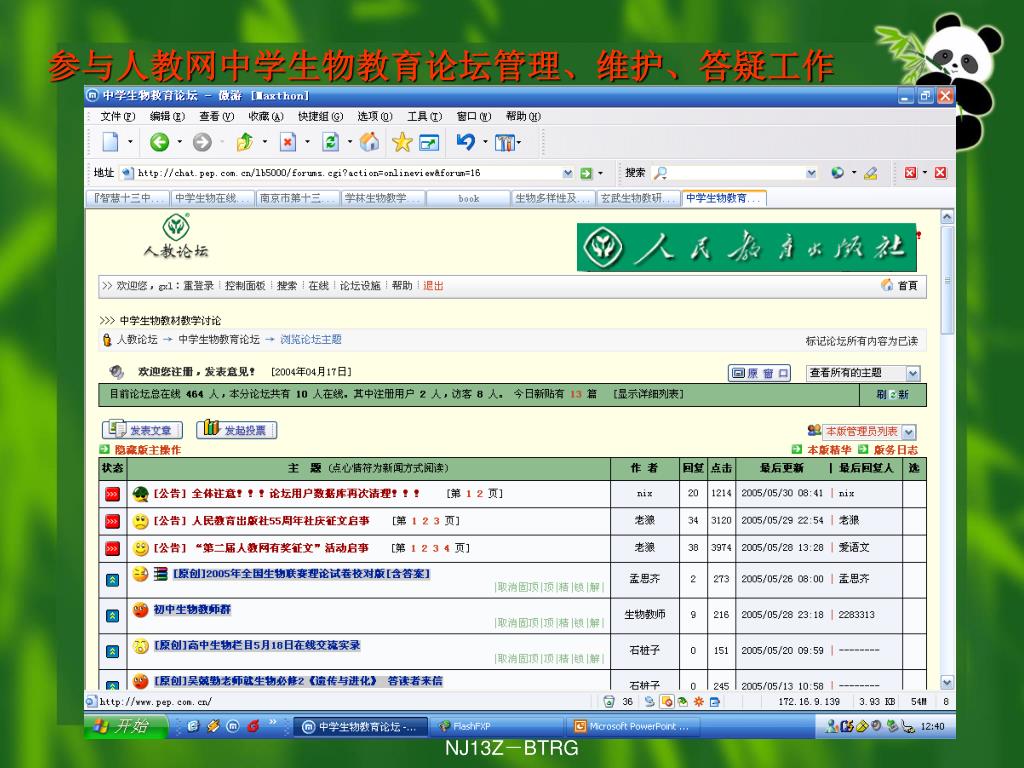Open Favorites with the yellow star icon
1024x768 pixels.
click(402, 142)
